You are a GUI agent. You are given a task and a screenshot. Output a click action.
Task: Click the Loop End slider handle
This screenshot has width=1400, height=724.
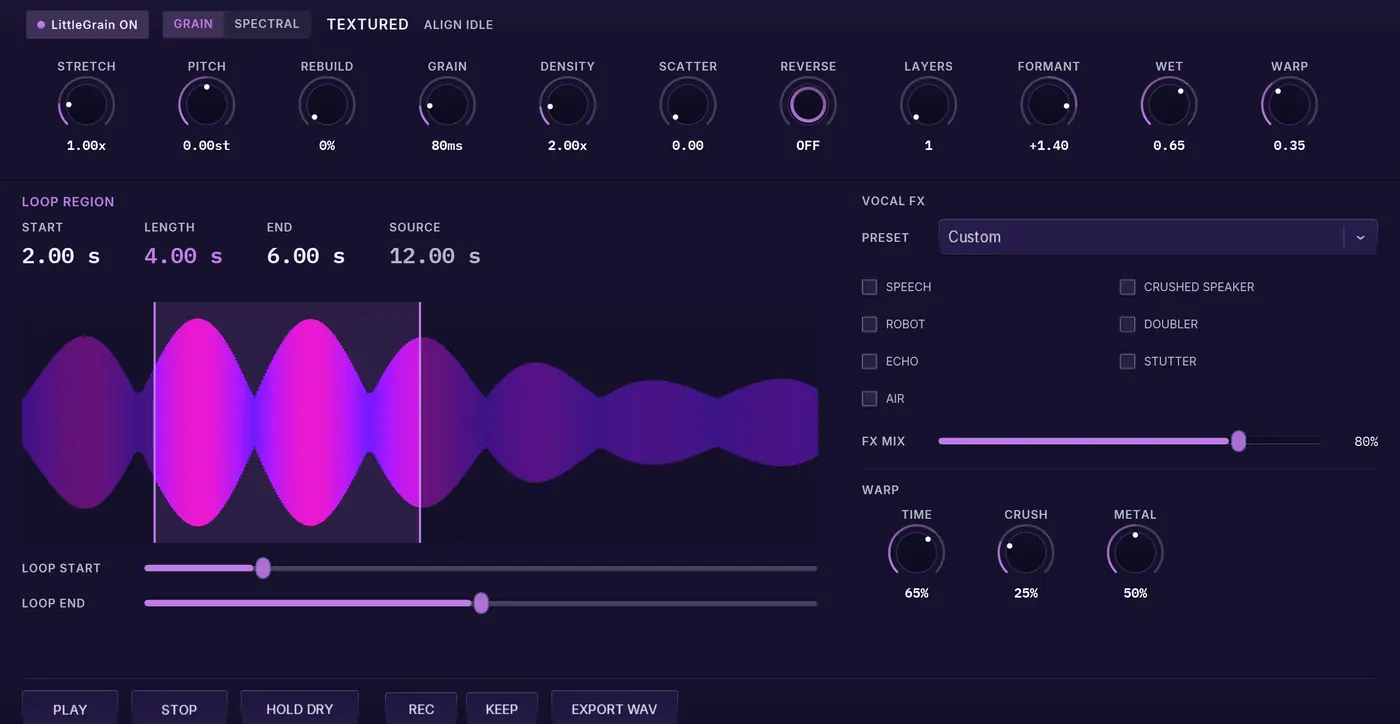481,603
